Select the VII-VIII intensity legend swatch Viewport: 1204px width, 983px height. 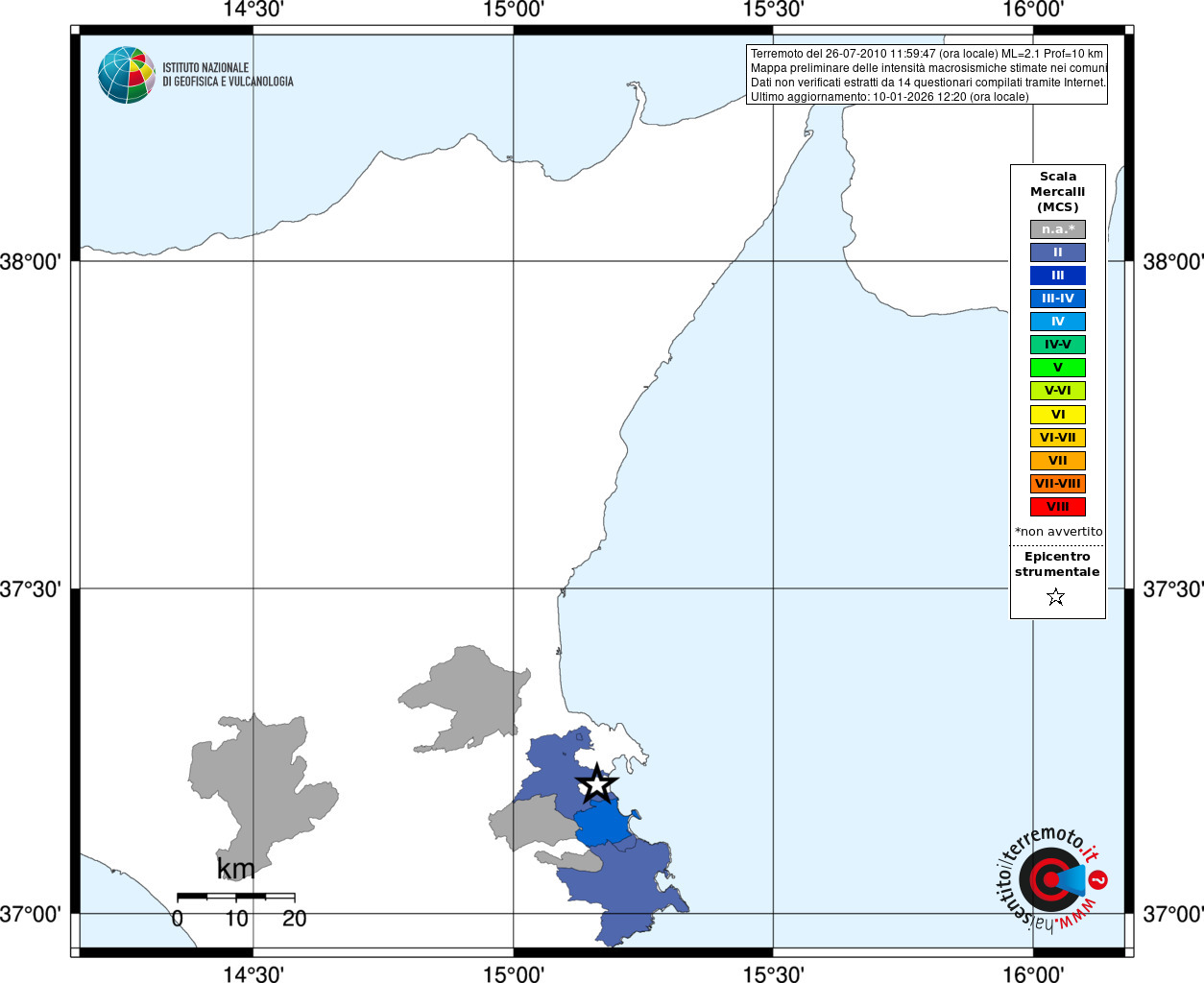[x=1058, y=484]
